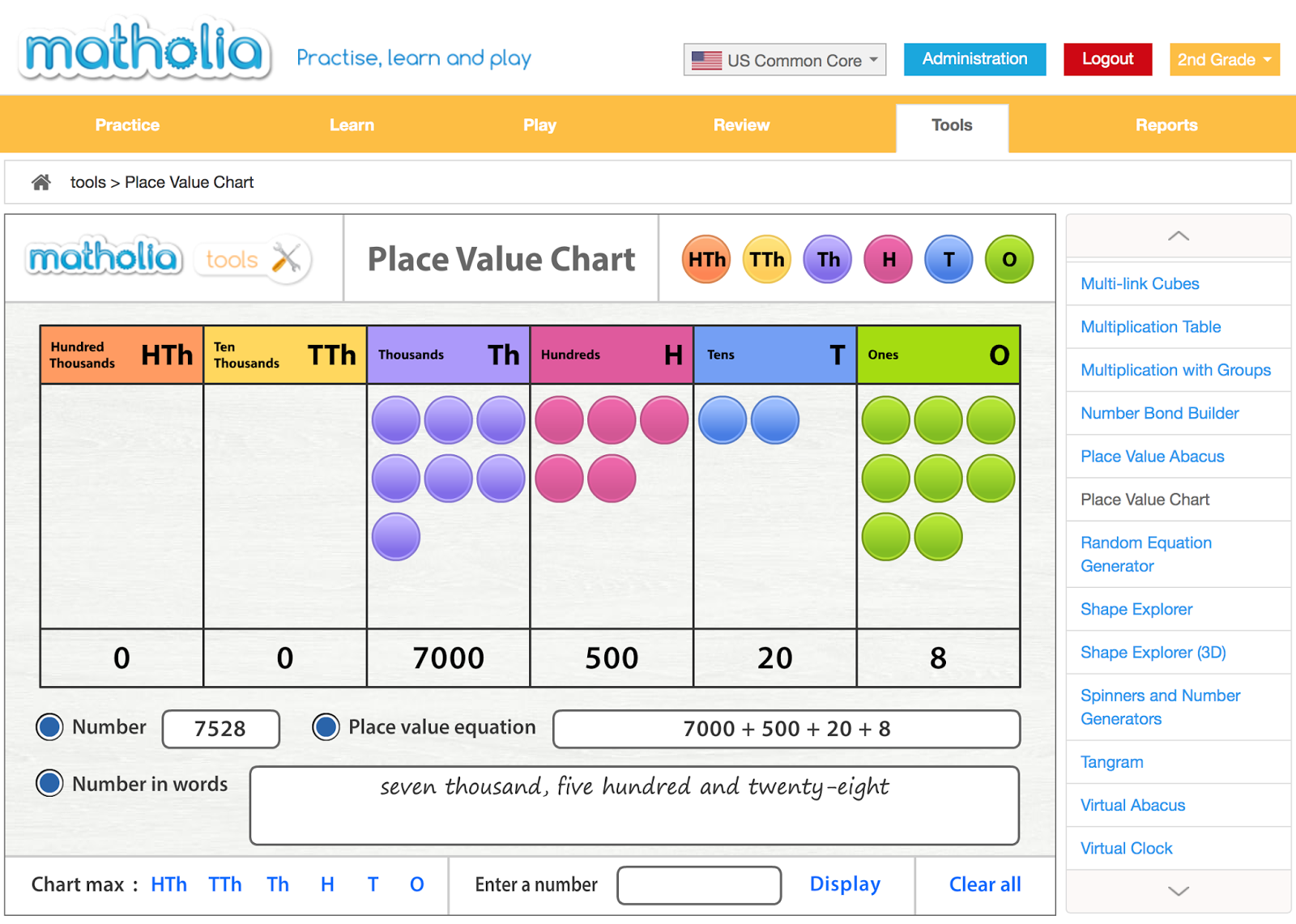Viewport: 1296px width, 924px height.
Task: Select the Number radio button
Action: (49, 726)
